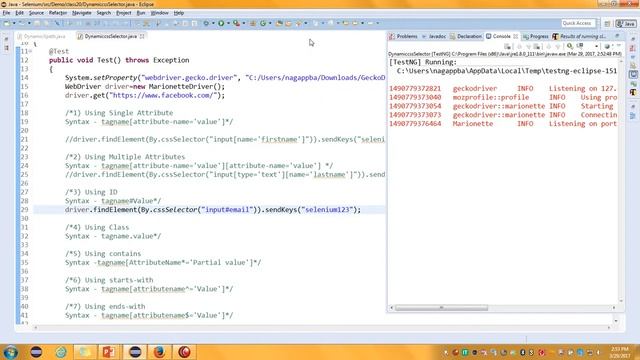Viewport: 640px width, 360px height.
Task: Open the Source menu
Action: pos(36,13)
